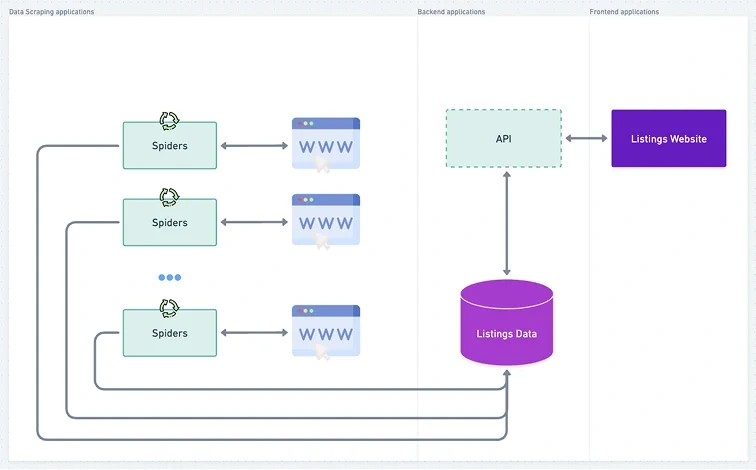Select the middle WWW browser icon
The width and height of the screenshot is (756, 470).
tap(326, 221)
